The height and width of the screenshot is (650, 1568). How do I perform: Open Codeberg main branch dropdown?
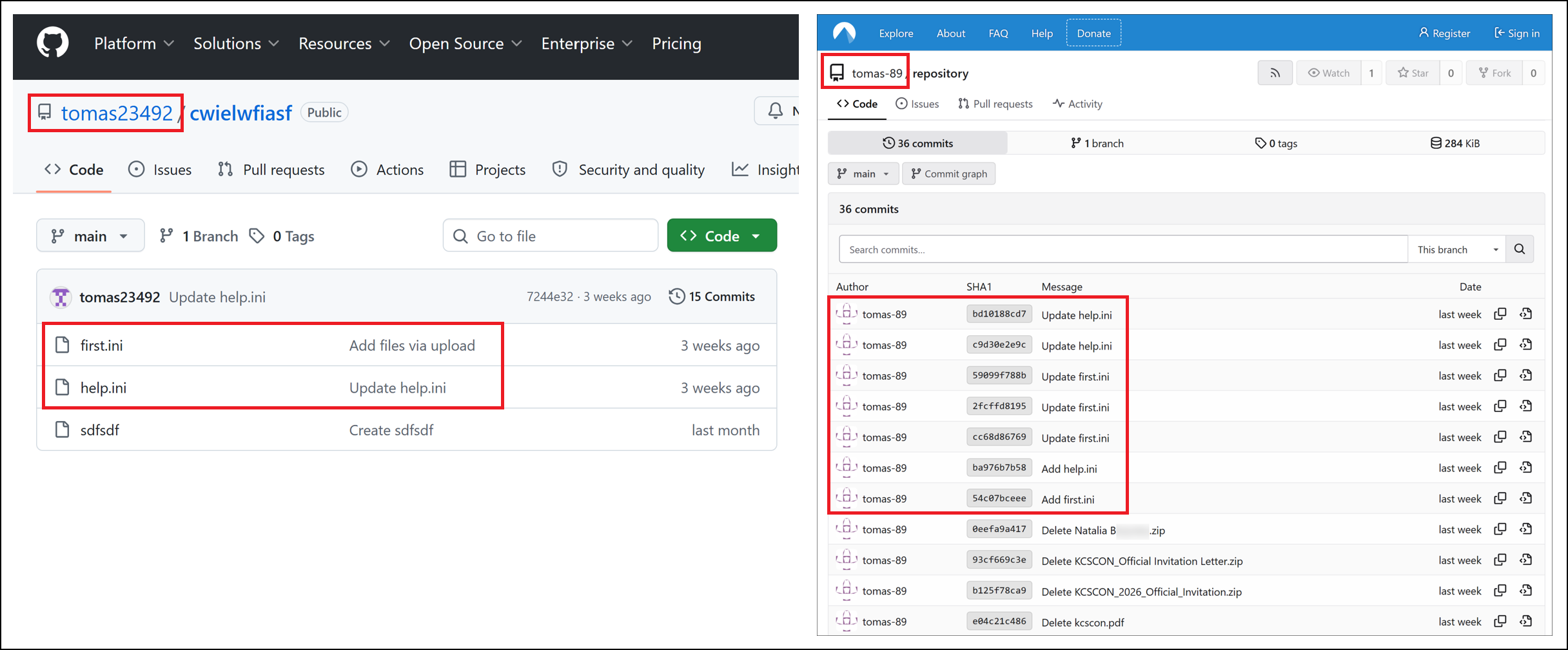(x=863, y=173)
